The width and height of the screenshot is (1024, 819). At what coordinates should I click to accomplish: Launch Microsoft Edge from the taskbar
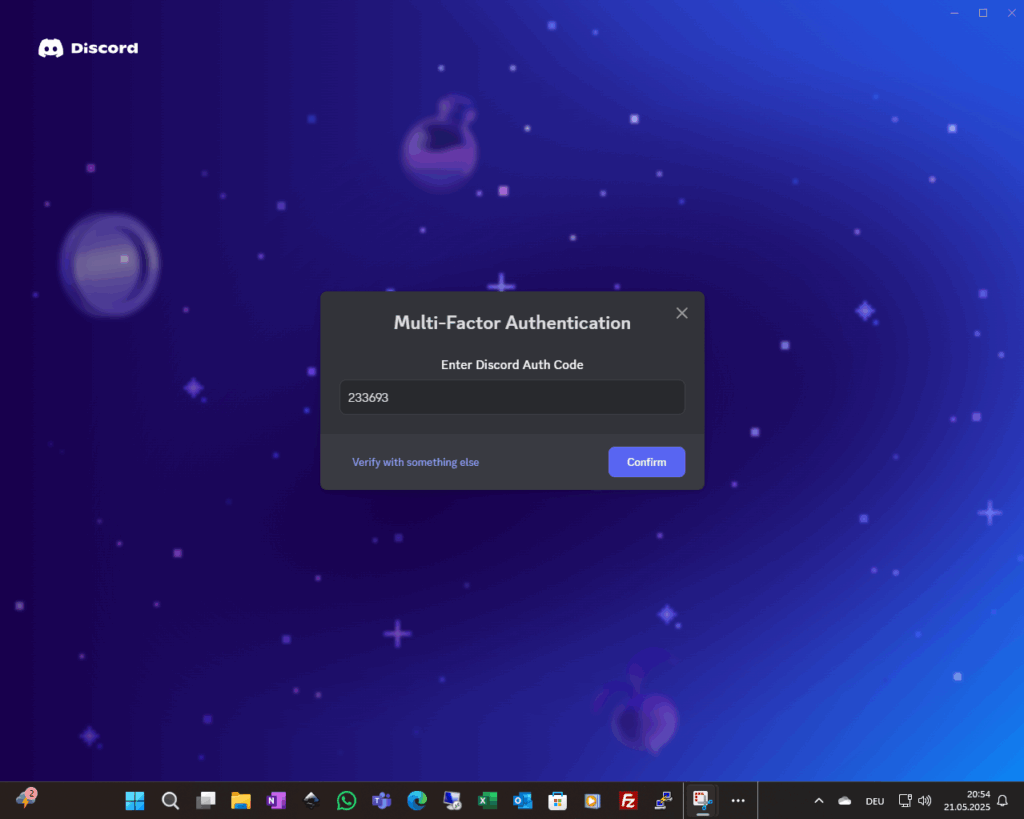coord(417,800)
